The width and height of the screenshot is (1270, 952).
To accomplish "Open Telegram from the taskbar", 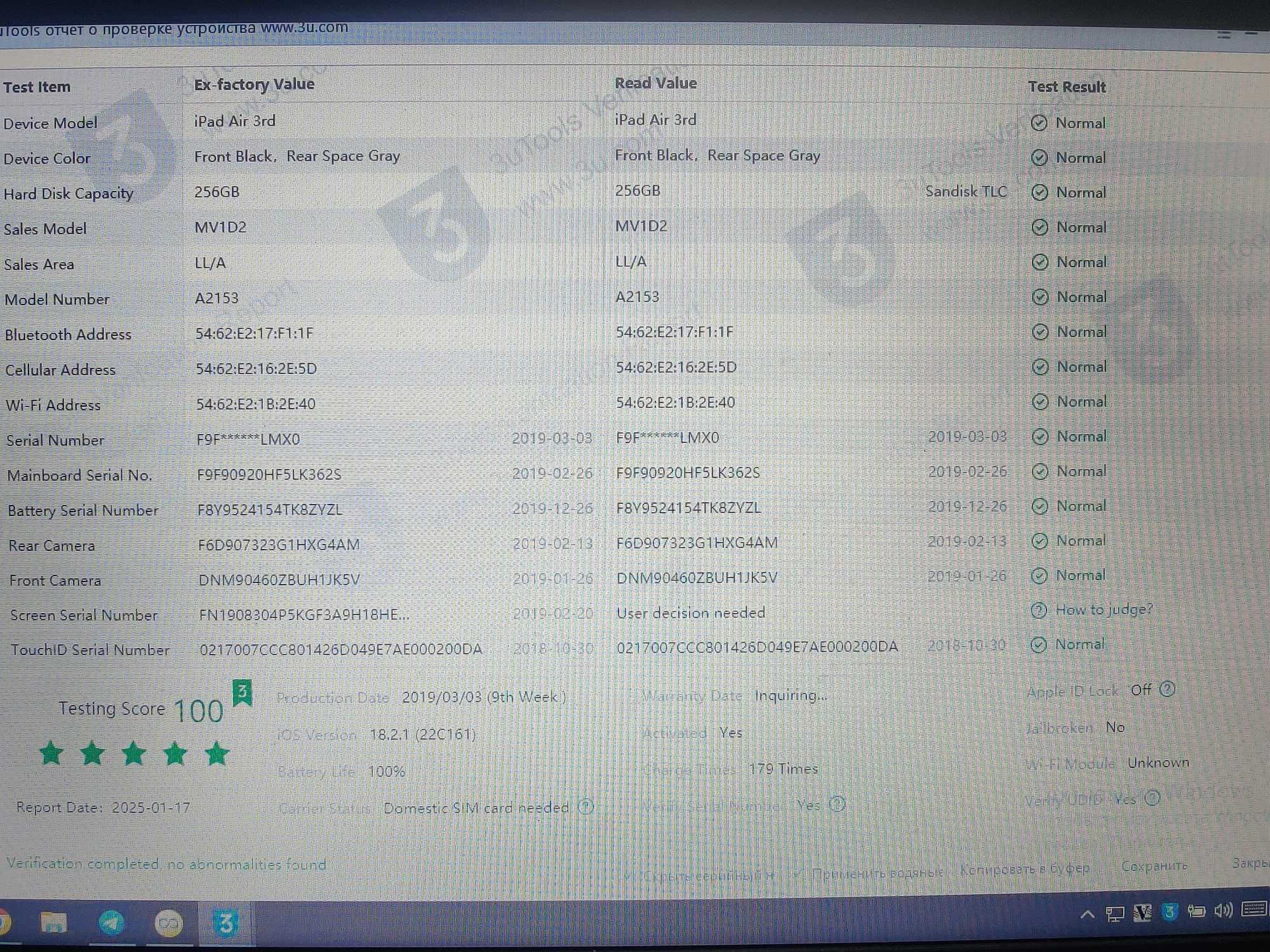I will 112,922.
